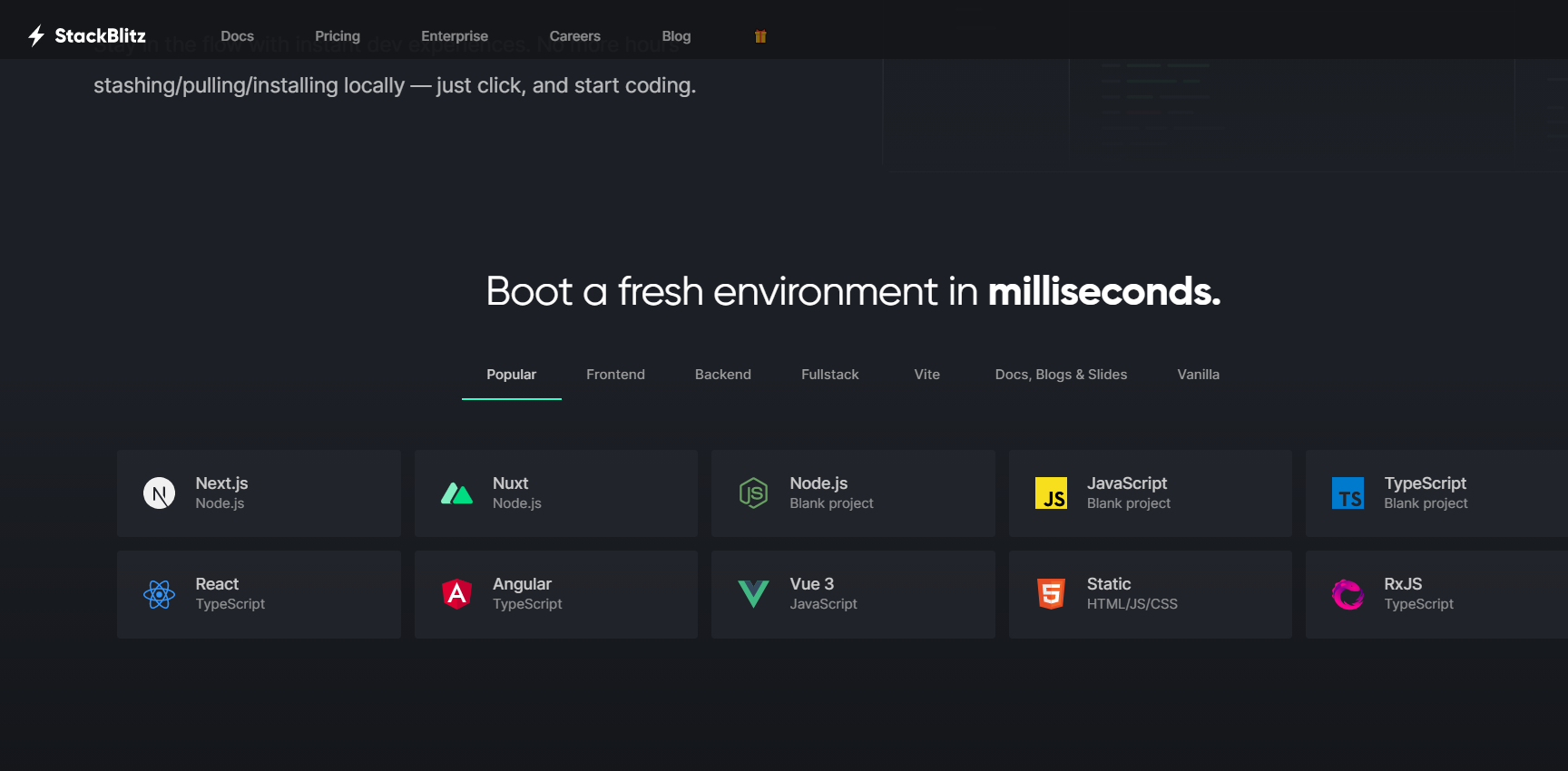The image size is (1568, 771).
Task: Click the Node.js hexagon icon
Action: point(753,493)
